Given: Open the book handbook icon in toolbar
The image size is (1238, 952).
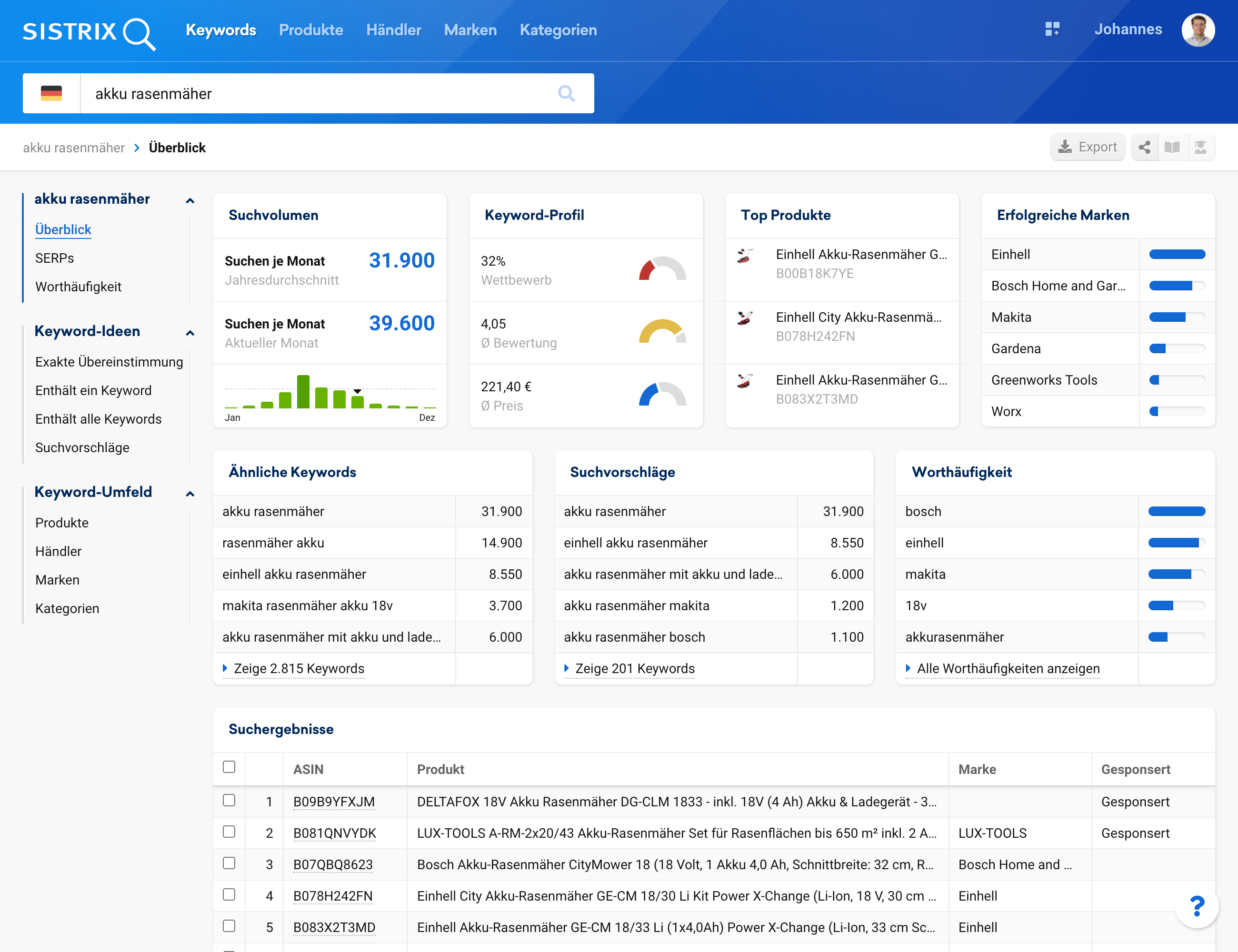Looking at the screenshot, I should coord(1172,148).
